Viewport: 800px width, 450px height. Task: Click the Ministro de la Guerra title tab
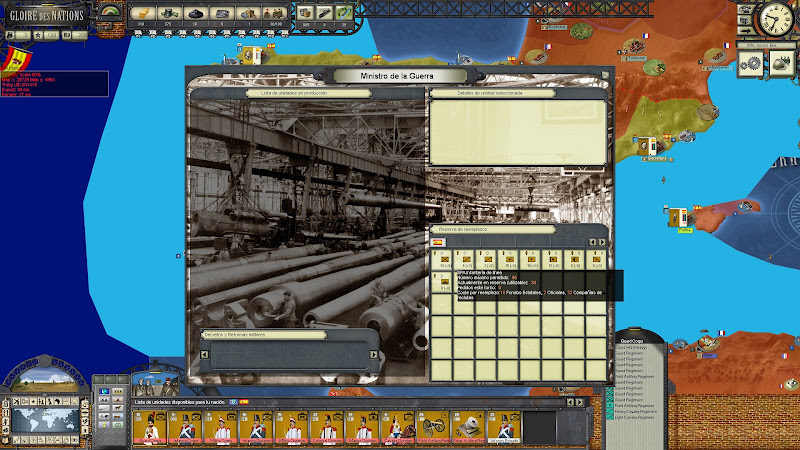tap(398, 76)
